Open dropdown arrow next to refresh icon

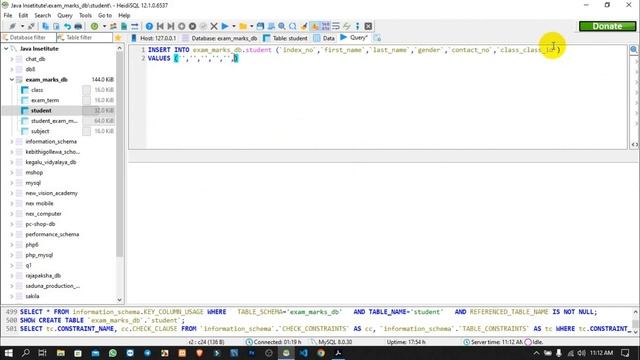[x=104, y=26]
